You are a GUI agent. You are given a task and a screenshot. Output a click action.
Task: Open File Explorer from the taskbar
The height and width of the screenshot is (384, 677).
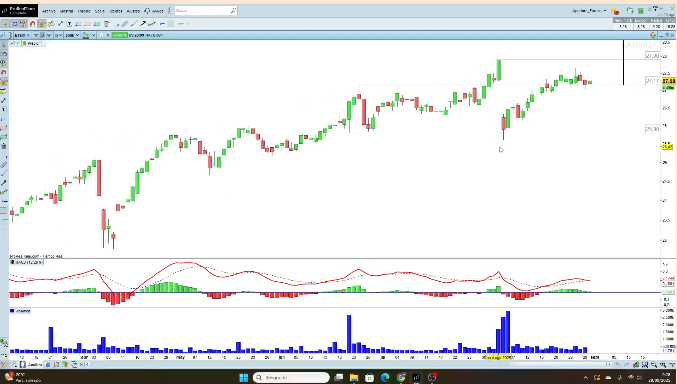(354, 377)
